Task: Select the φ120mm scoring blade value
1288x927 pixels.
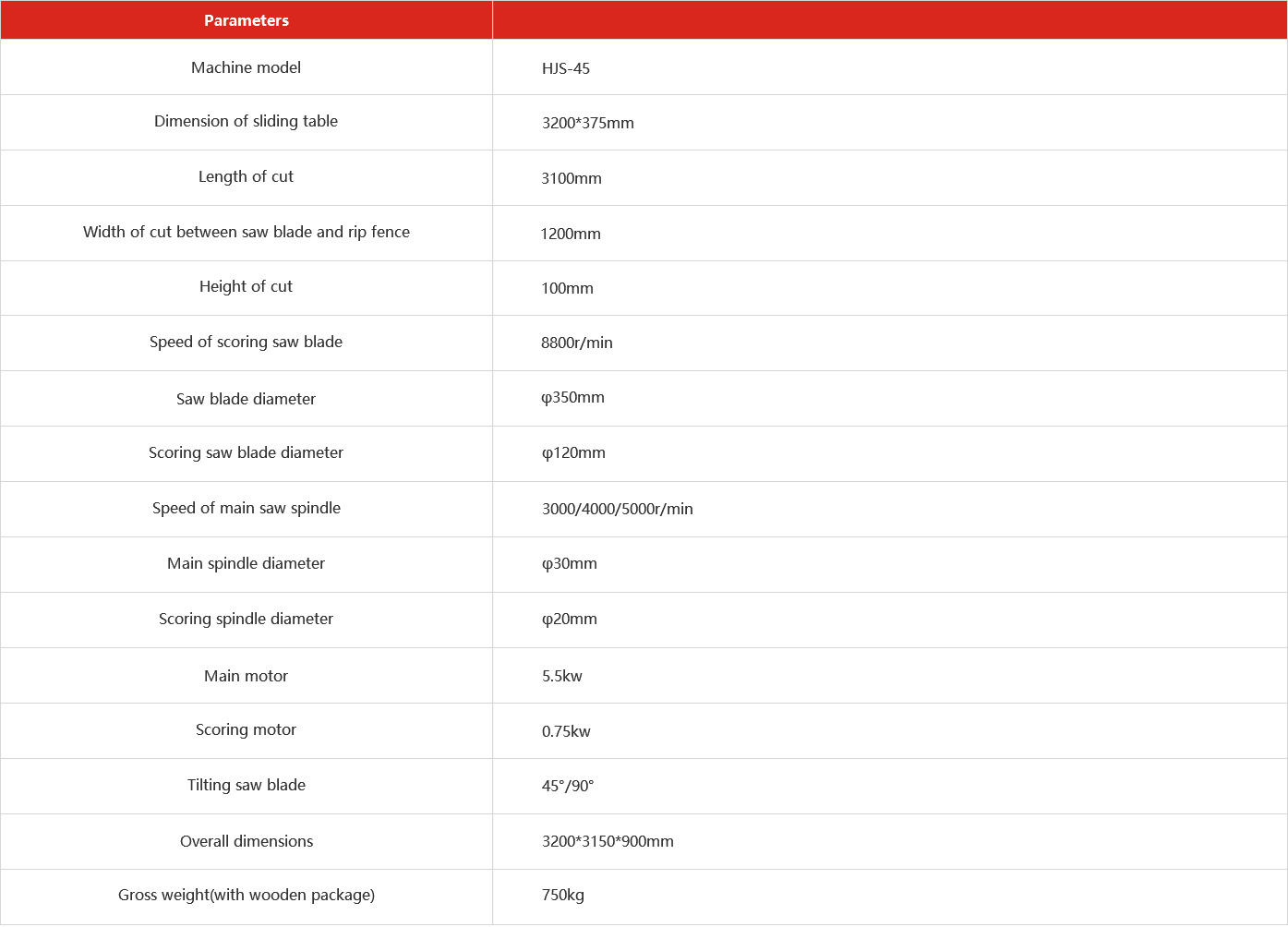Action: 572,452
